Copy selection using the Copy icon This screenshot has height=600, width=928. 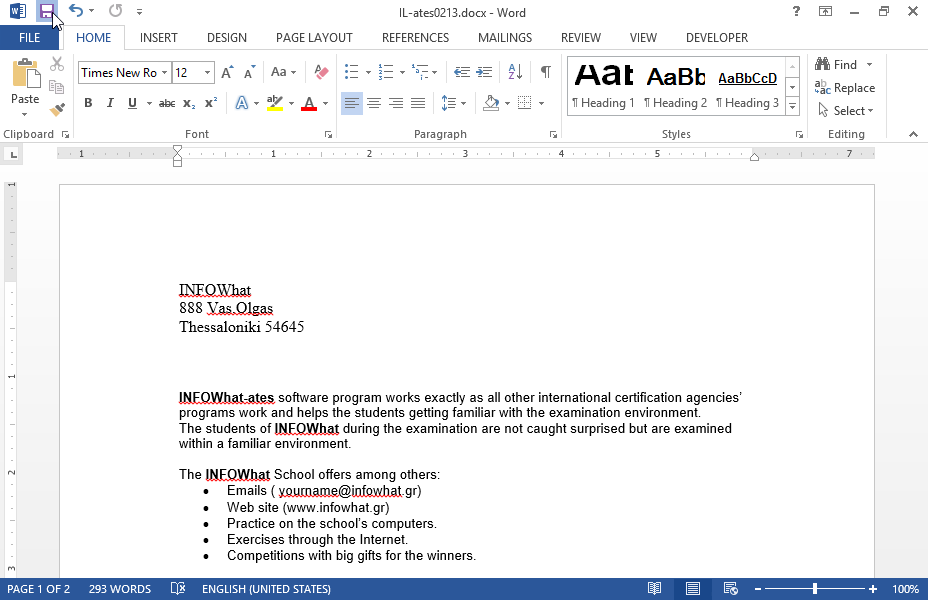tap(57, 86)
